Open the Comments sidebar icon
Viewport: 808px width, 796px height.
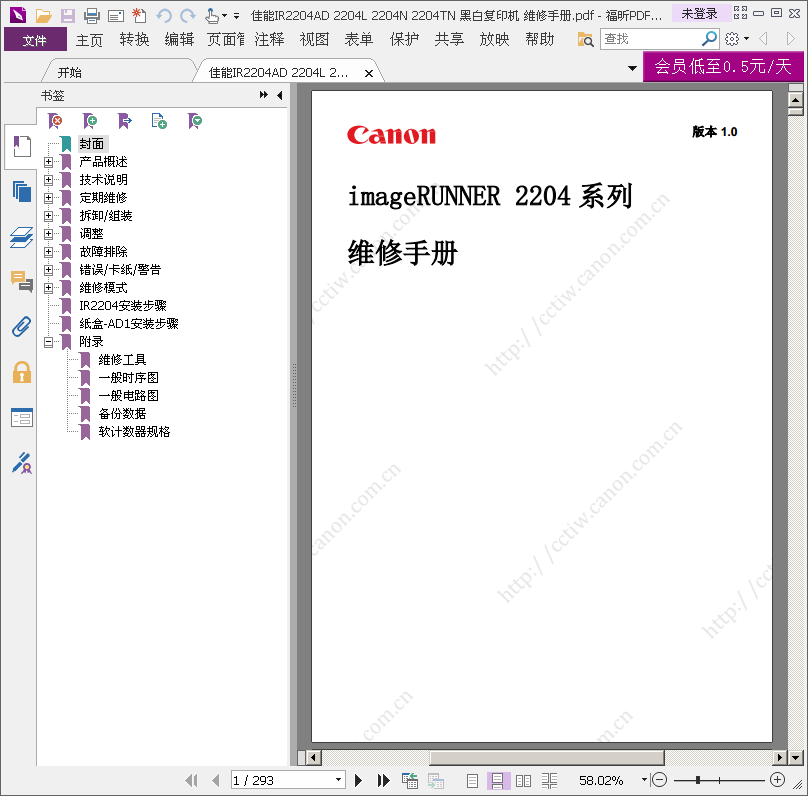point(22,282)
